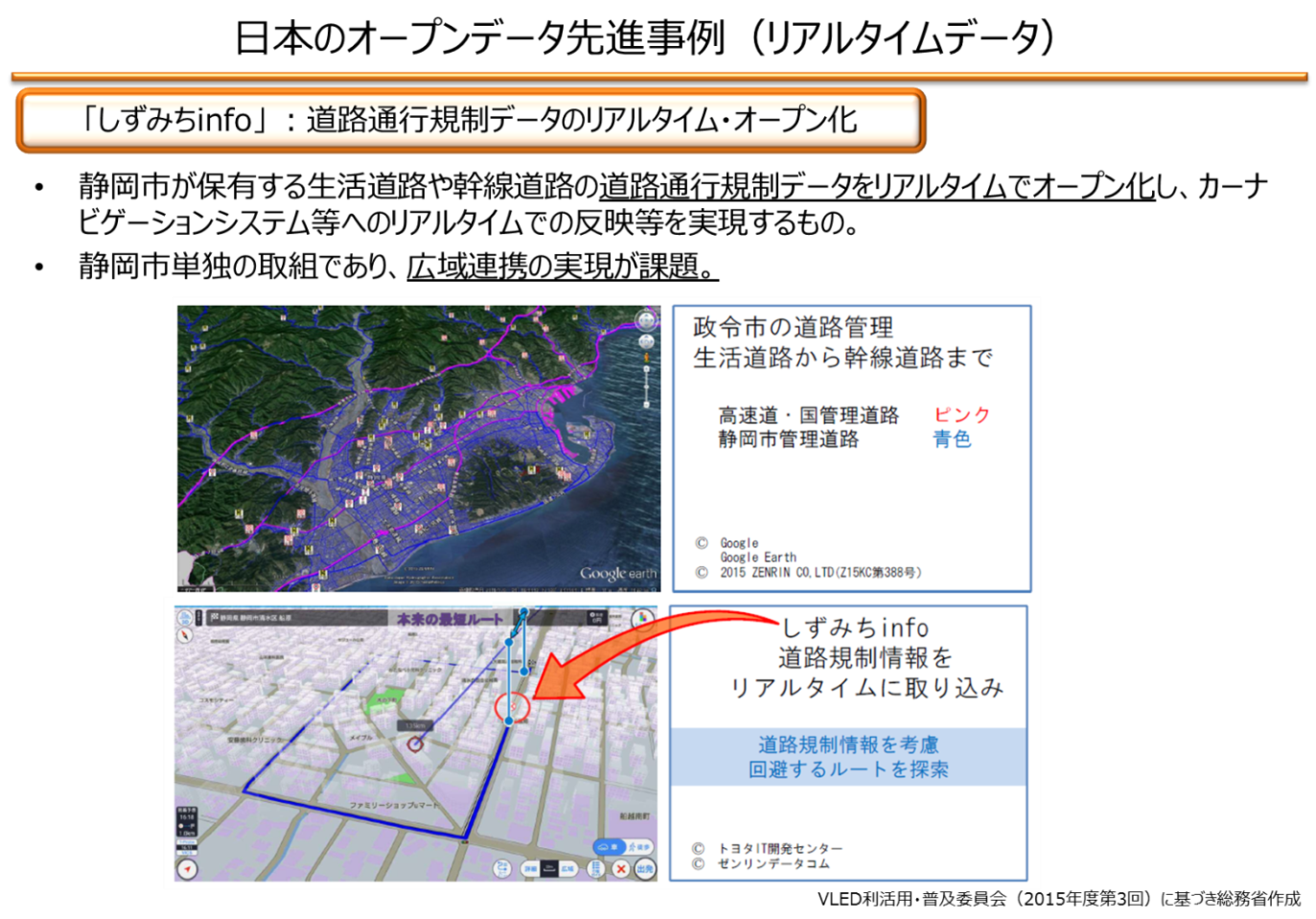This screenshot has width=1316, height=919.
Task: Click the reroute icon on the bottom toolbar
Action: [x=502, y=868]
